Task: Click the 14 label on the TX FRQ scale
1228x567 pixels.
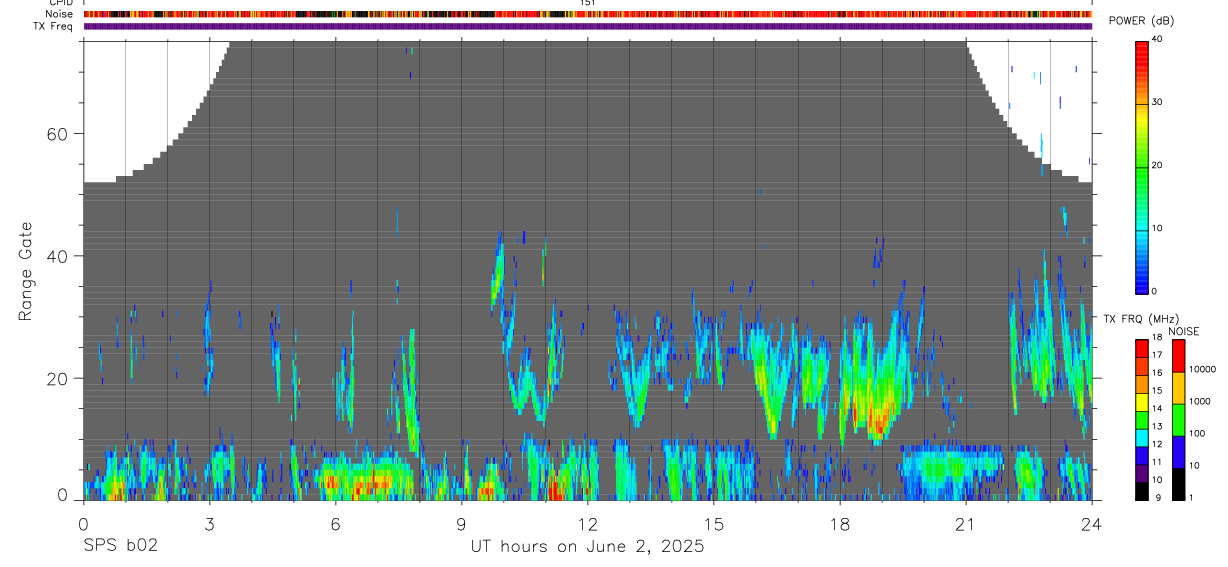Action: (1156, 408)
